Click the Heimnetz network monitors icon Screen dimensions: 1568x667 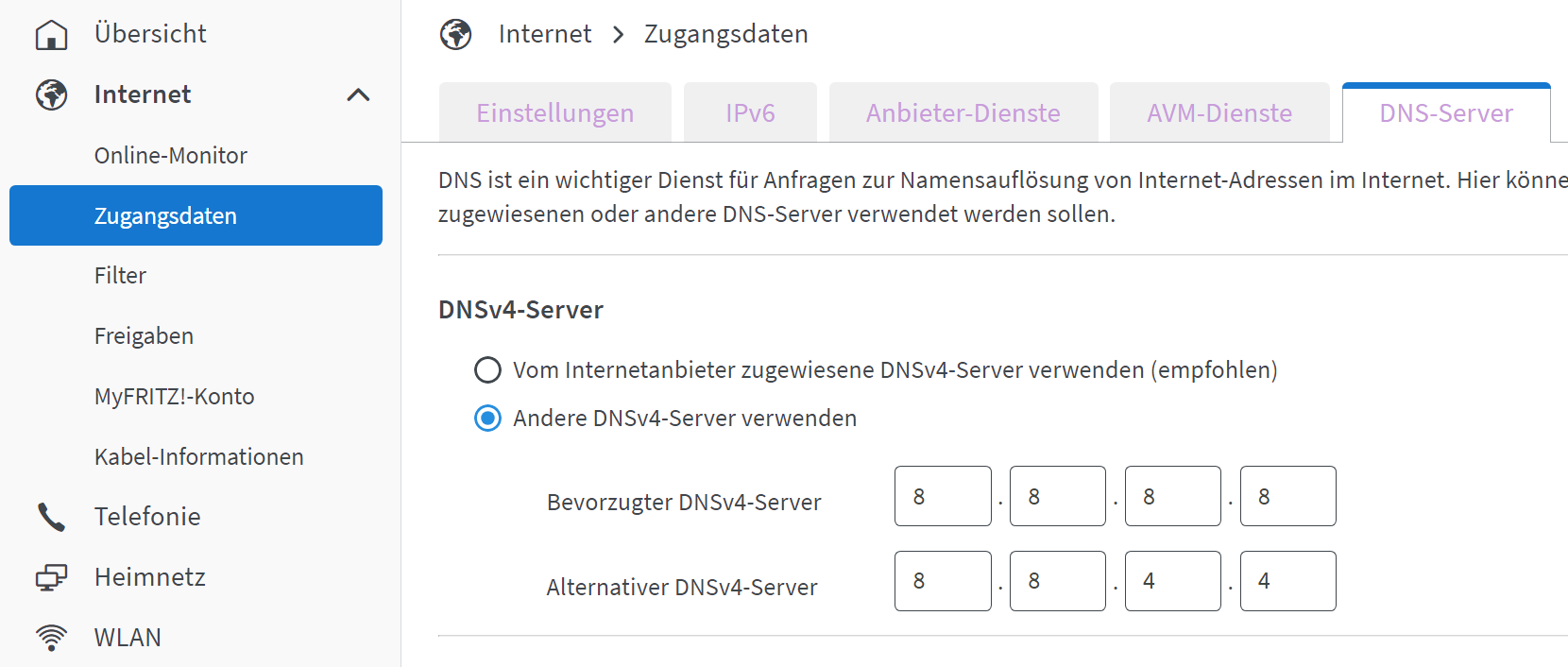(x=52, y=577)
